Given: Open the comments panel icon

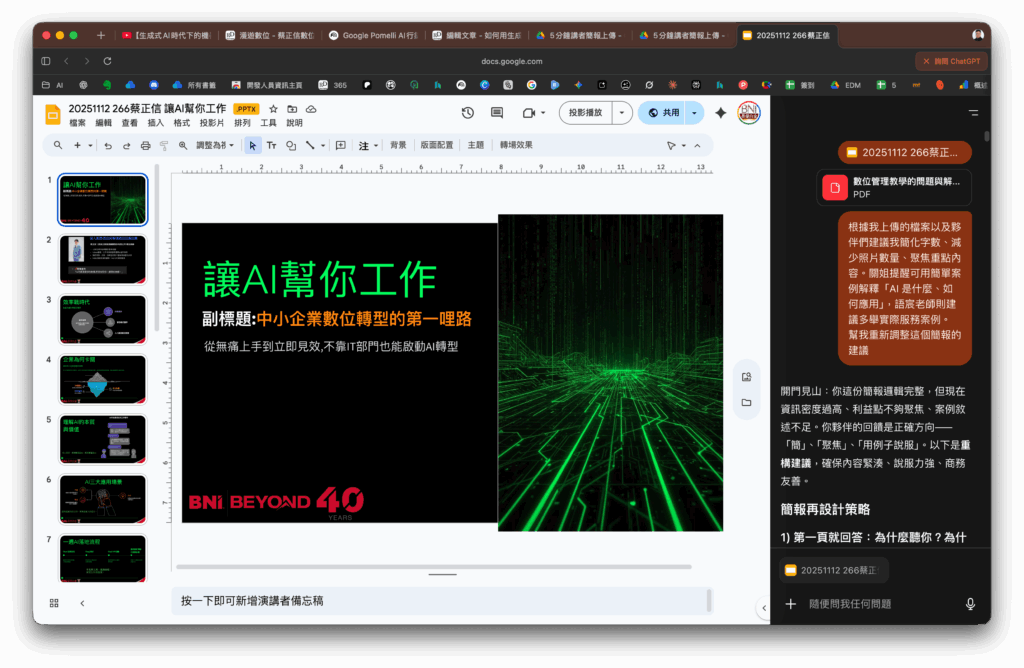Looking at the screenshot, I should pos(497,113).
